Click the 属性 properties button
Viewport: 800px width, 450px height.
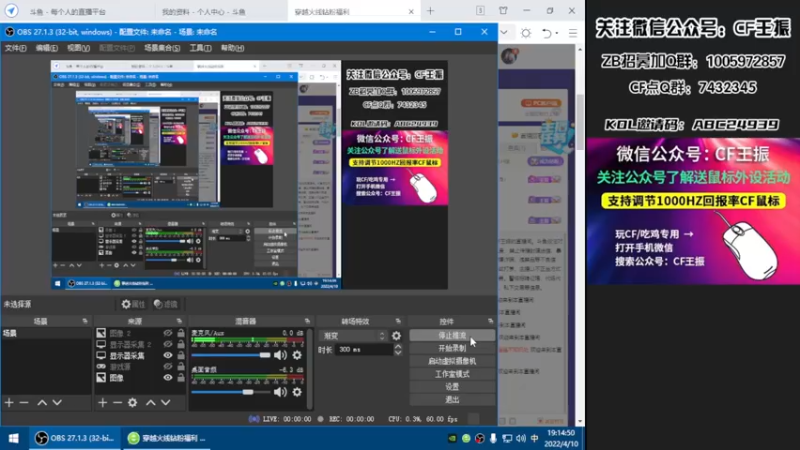click(x=133, y=304)
